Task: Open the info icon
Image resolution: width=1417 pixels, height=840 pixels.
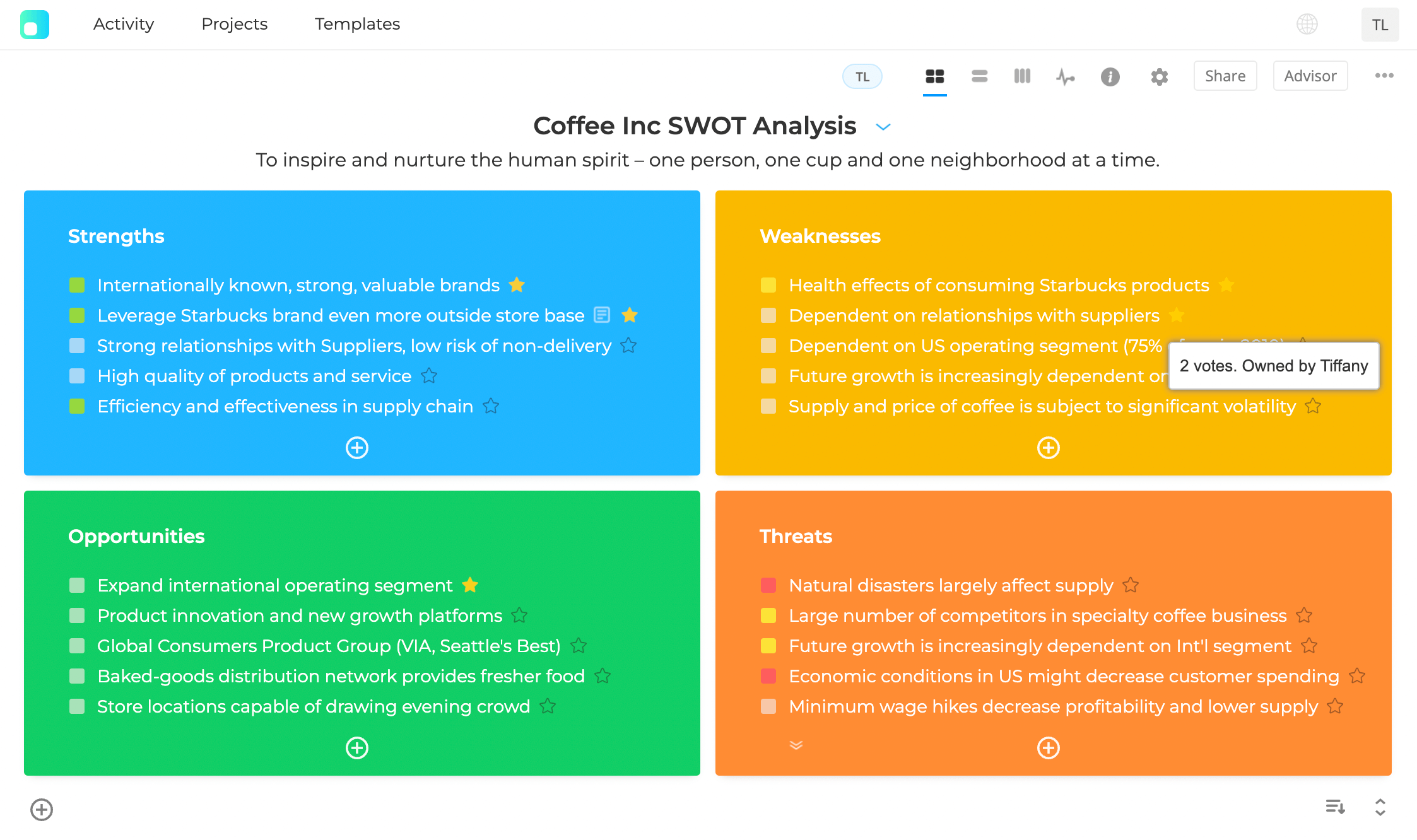Action: tap(1110, 77)
